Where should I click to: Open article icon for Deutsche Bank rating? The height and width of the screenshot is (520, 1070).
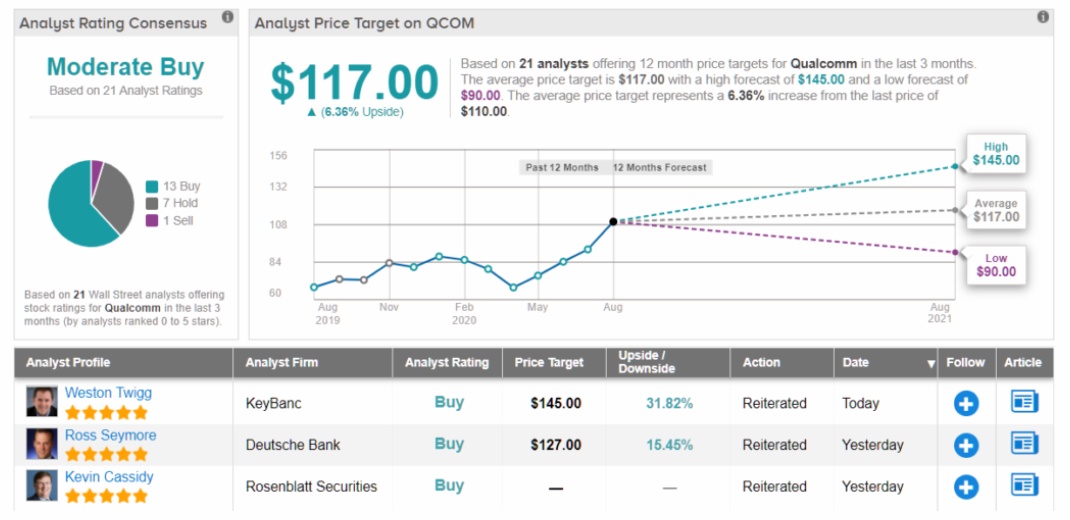pyautogui.click(x=1025, y=443)
